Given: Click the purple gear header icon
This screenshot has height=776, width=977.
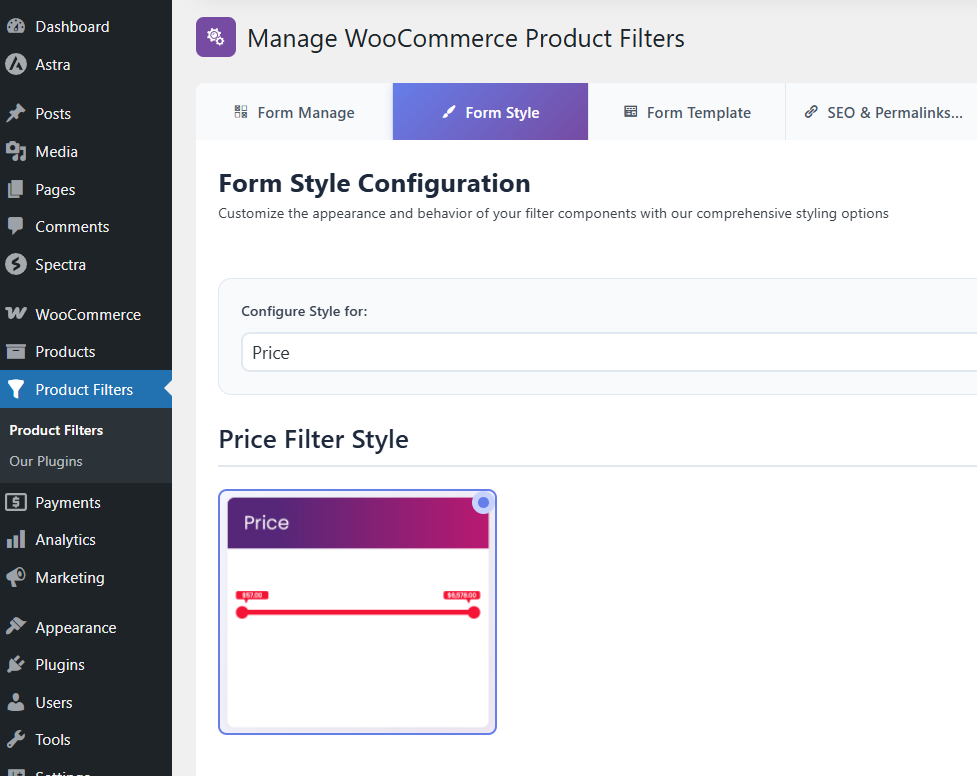Looking at the screenshot, I should [x=216, y=37].
